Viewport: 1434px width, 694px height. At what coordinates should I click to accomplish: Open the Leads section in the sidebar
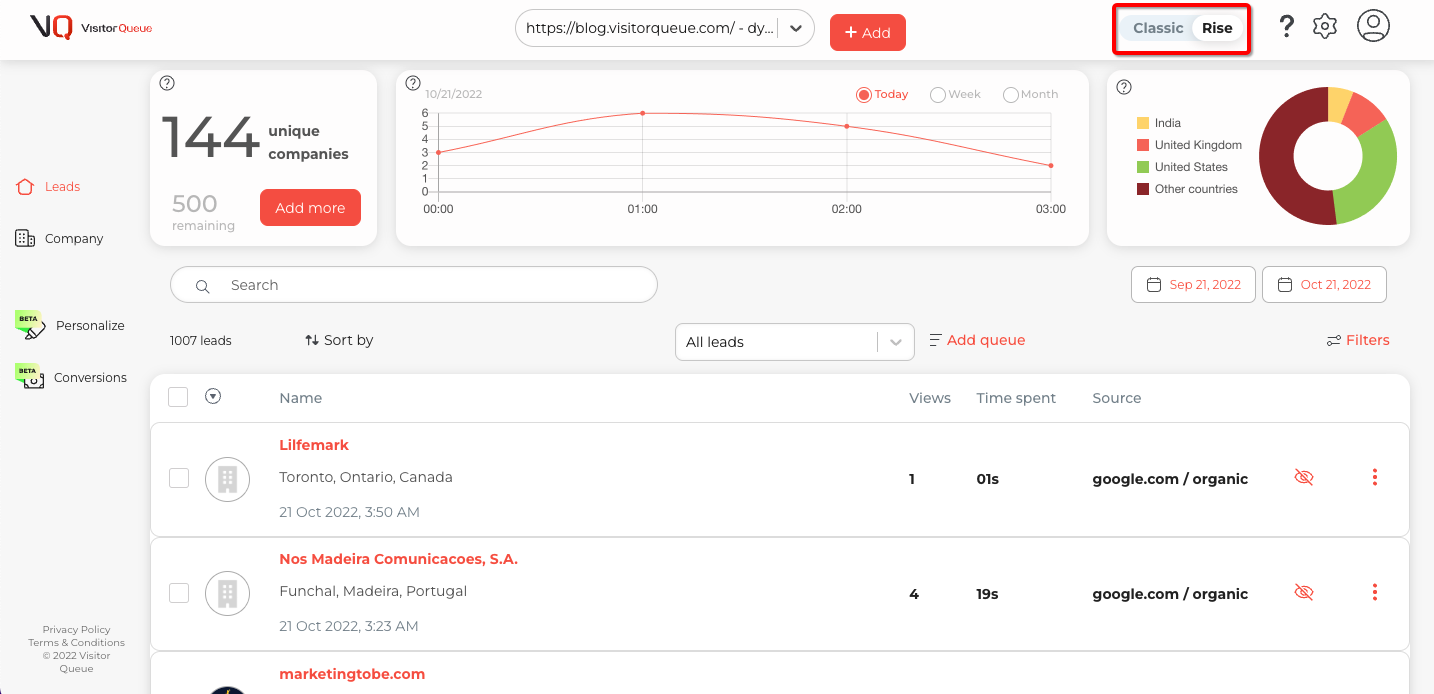coord(62,186)
